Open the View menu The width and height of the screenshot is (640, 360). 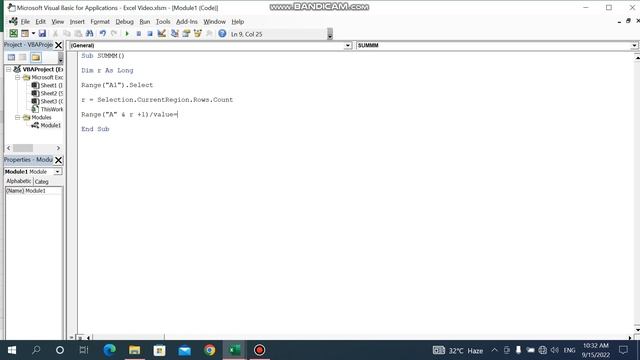point(58,22)
